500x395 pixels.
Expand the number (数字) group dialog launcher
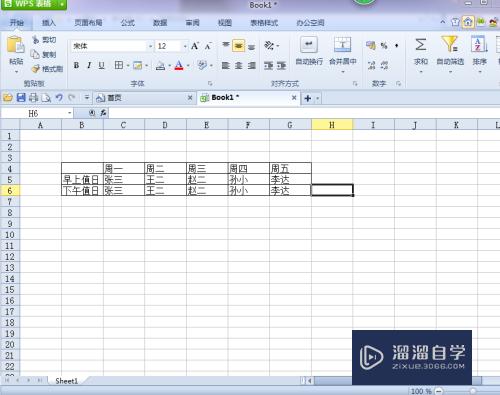pos(398,83)
